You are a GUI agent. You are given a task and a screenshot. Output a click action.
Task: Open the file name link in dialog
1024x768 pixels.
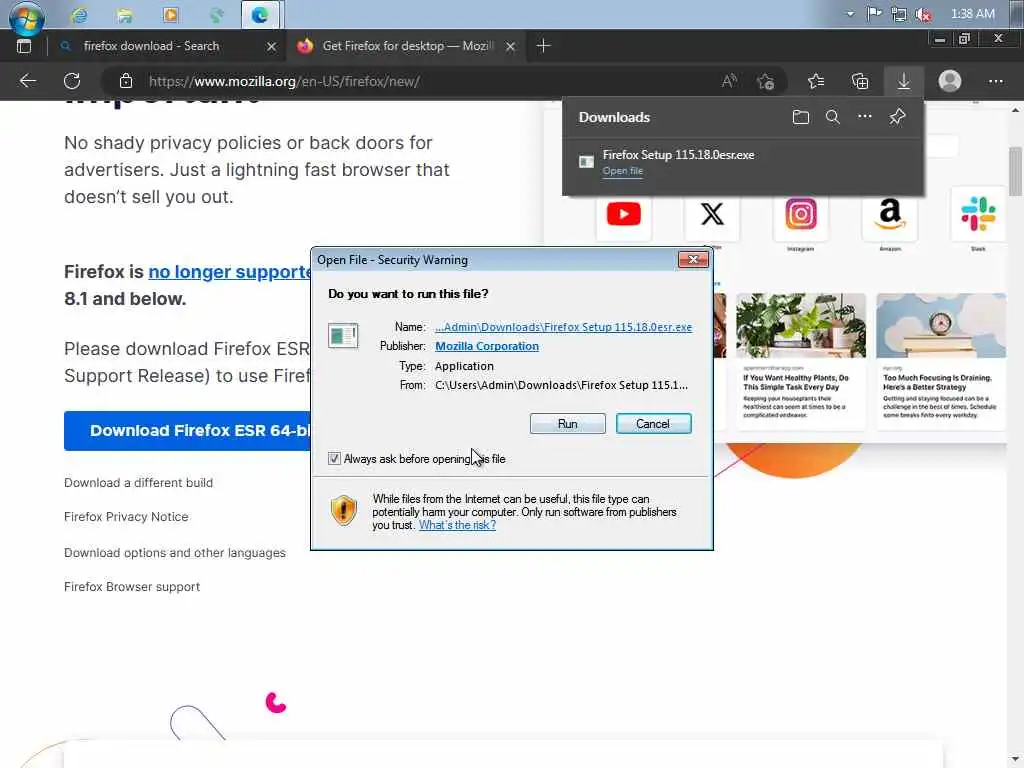coord(564,327)
